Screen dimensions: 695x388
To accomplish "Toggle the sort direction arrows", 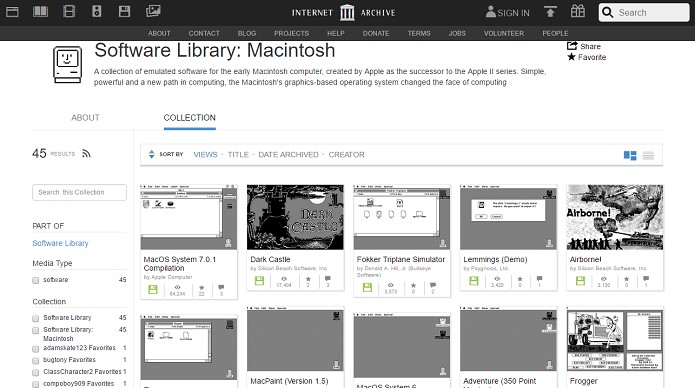I will coord(152,154).
